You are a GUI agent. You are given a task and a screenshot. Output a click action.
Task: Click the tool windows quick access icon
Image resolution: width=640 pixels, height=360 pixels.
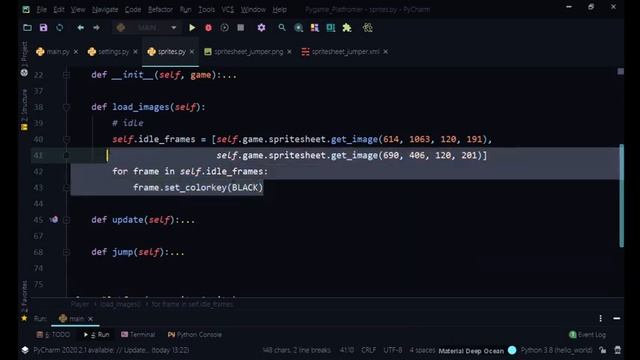(25, 350)
